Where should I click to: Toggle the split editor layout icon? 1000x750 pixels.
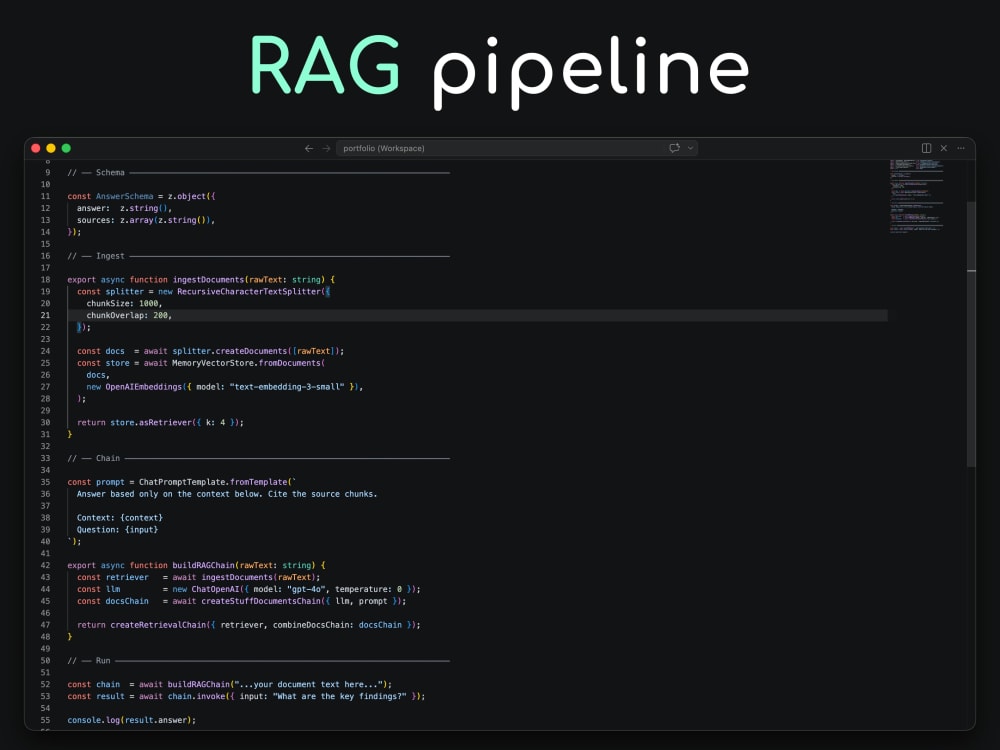tap(926, 148)
